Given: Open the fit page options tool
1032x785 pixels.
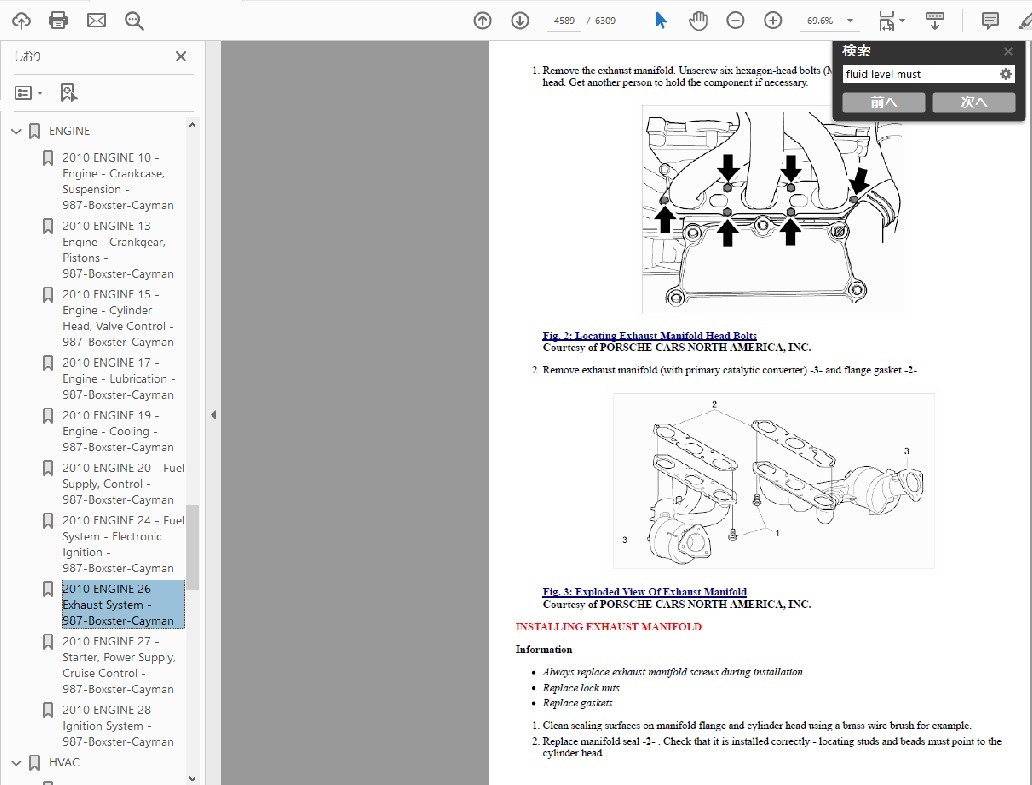Looking at the screenshot, I should coord(887,20).
